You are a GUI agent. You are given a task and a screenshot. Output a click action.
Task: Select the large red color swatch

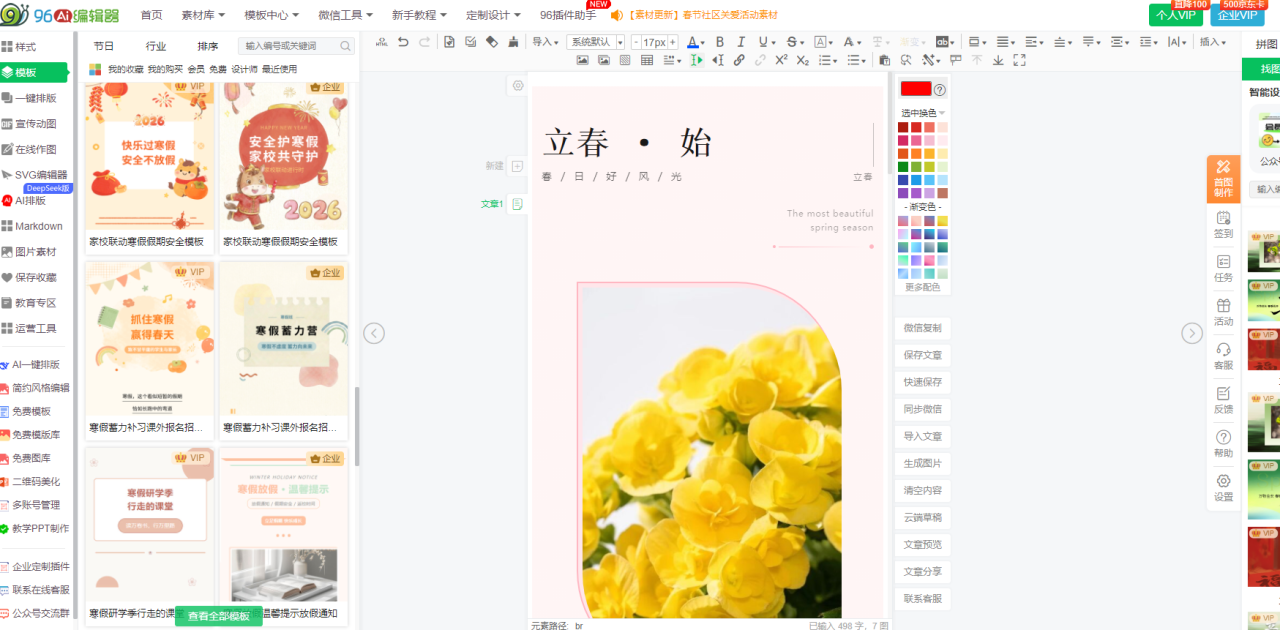click(915, 89)
